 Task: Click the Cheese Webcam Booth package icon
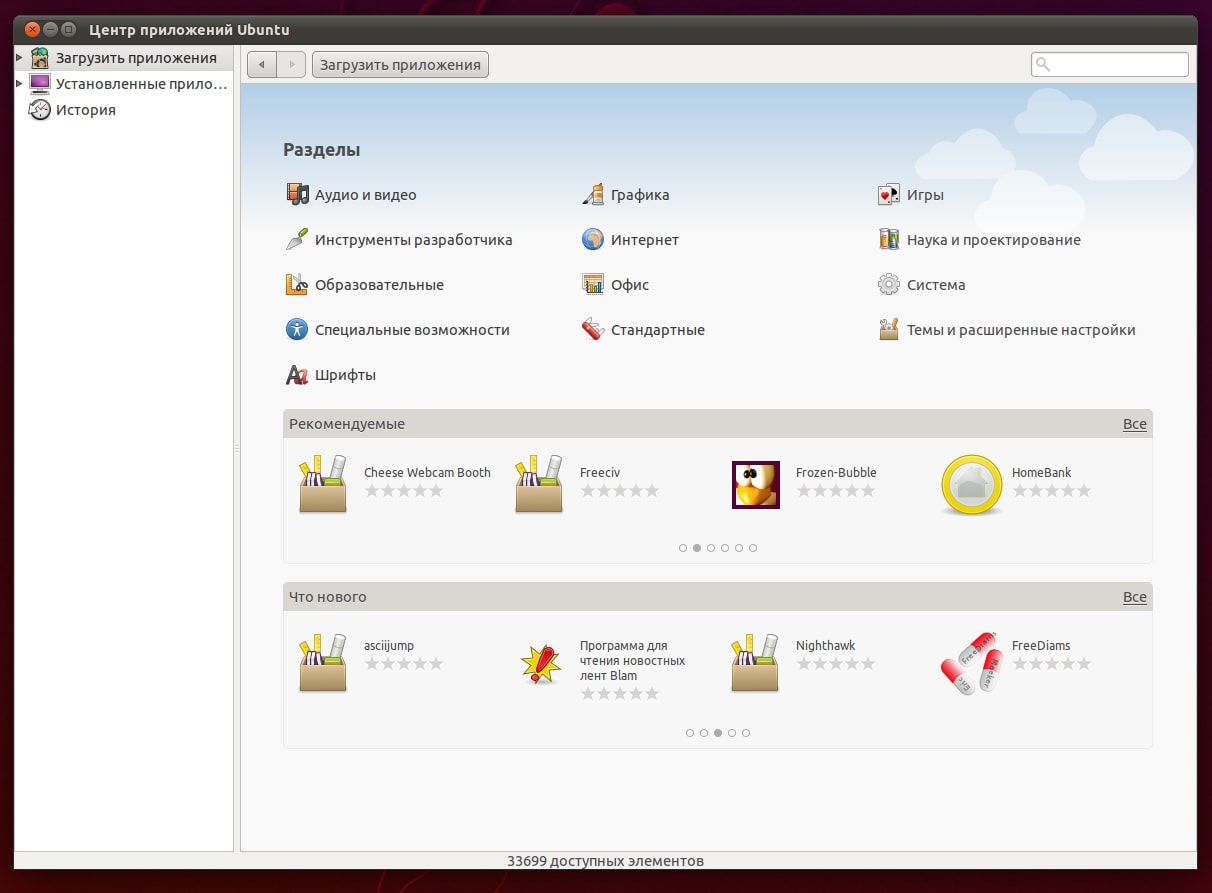(x=323, y=485)
